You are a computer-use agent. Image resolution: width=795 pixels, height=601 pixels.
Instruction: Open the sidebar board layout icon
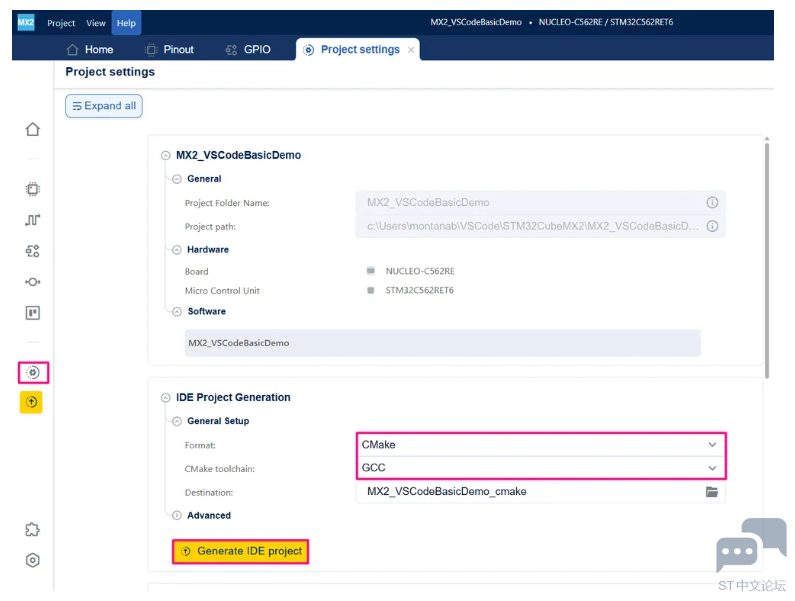click(32, 313)
